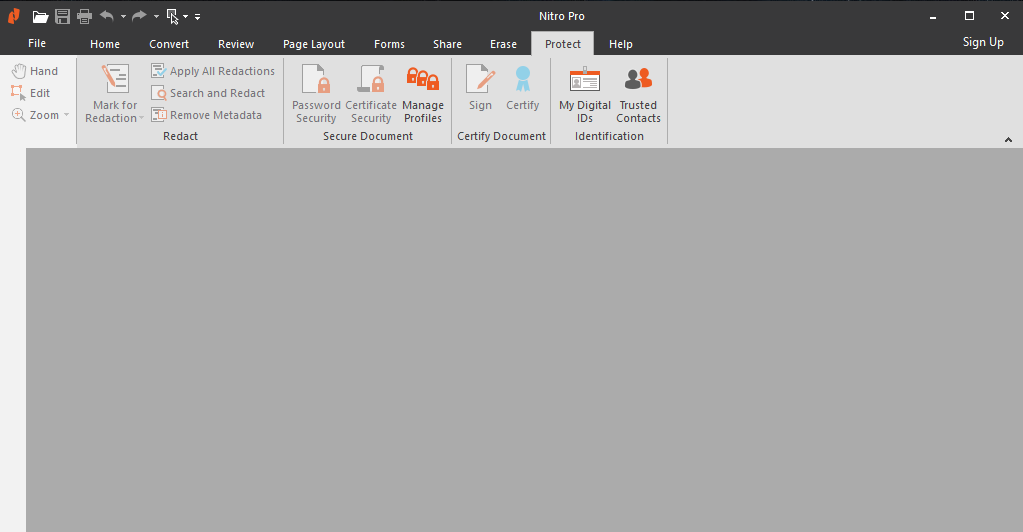This screenshot has width=1023, height=532.
Task: Switch to the Home tab
Action: point(105,44)
